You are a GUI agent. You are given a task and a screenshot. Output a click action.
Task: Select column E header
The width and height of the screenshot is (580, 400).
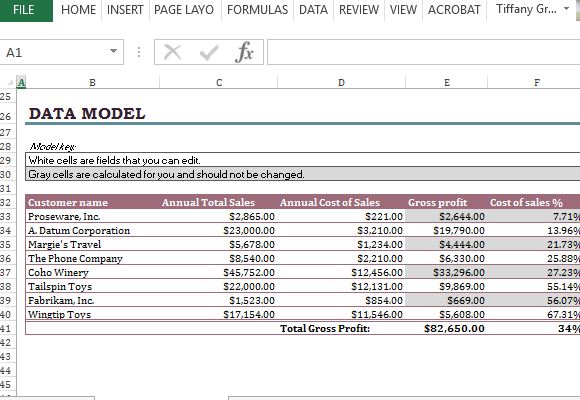[447, 83]
